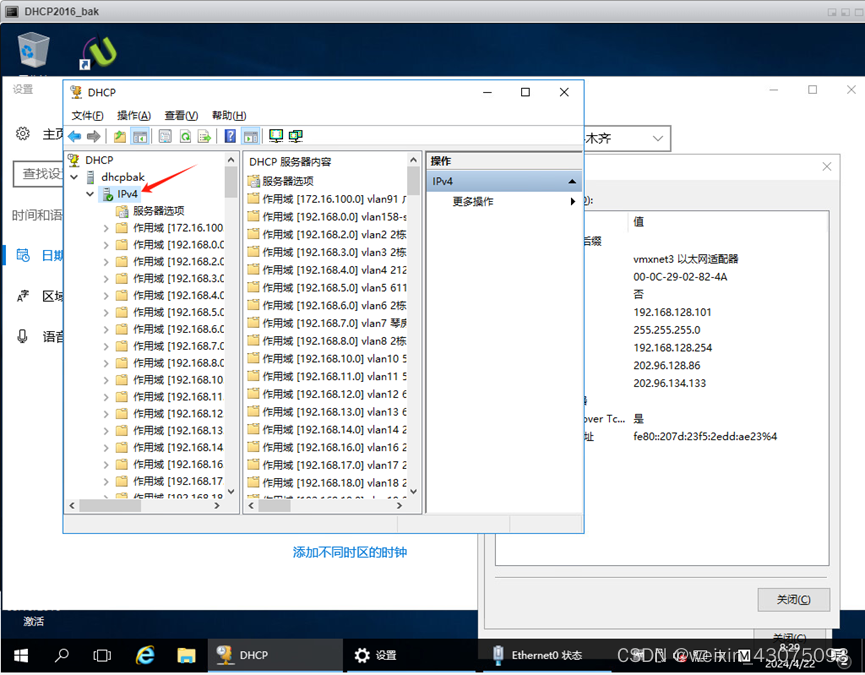
Task: Open the Recycle Bin desktop icon
Action: coord(33,50)
